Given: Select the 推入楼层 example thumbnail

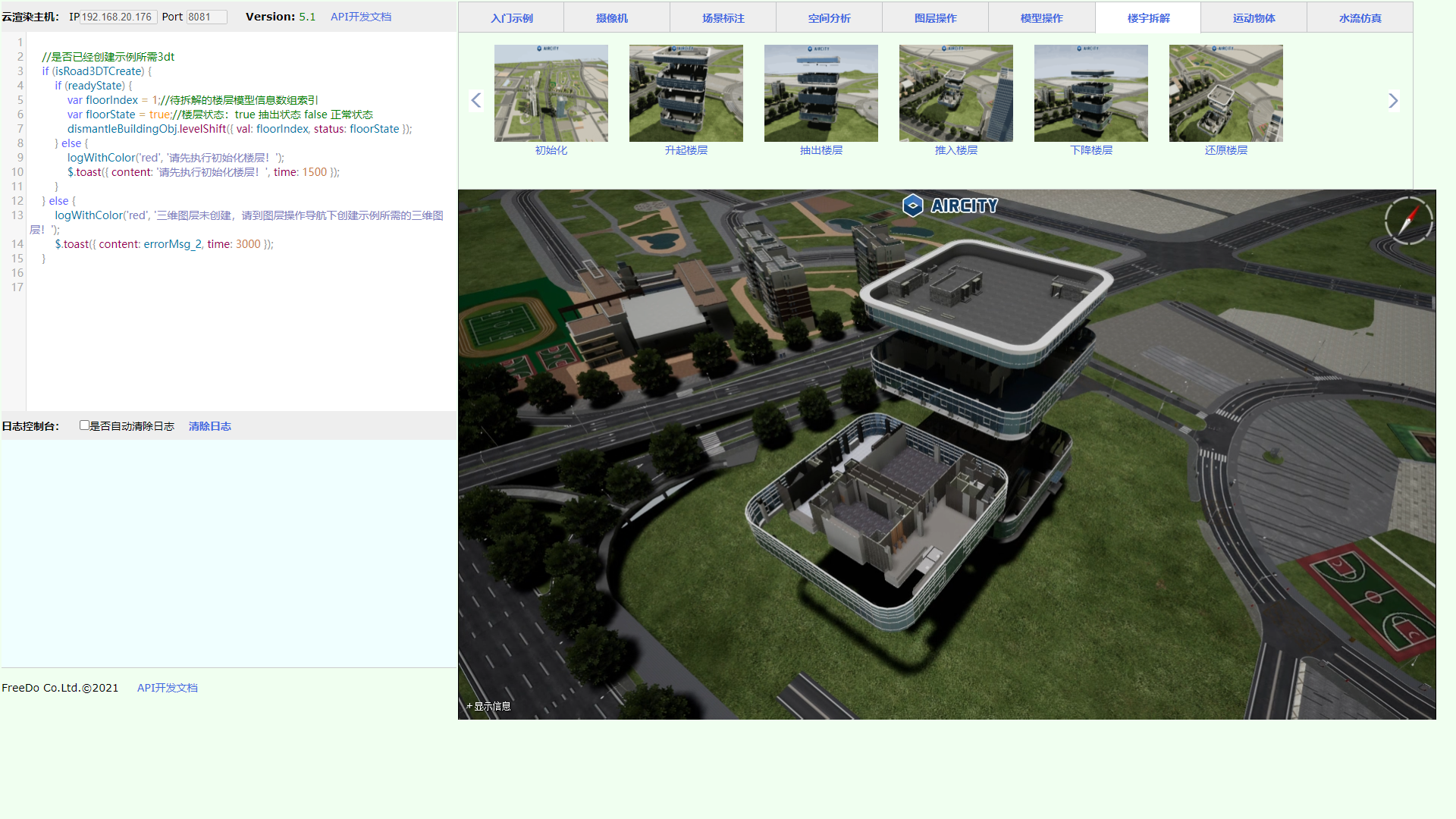Looking at the screenshot, I should click(x=956, y=93).
